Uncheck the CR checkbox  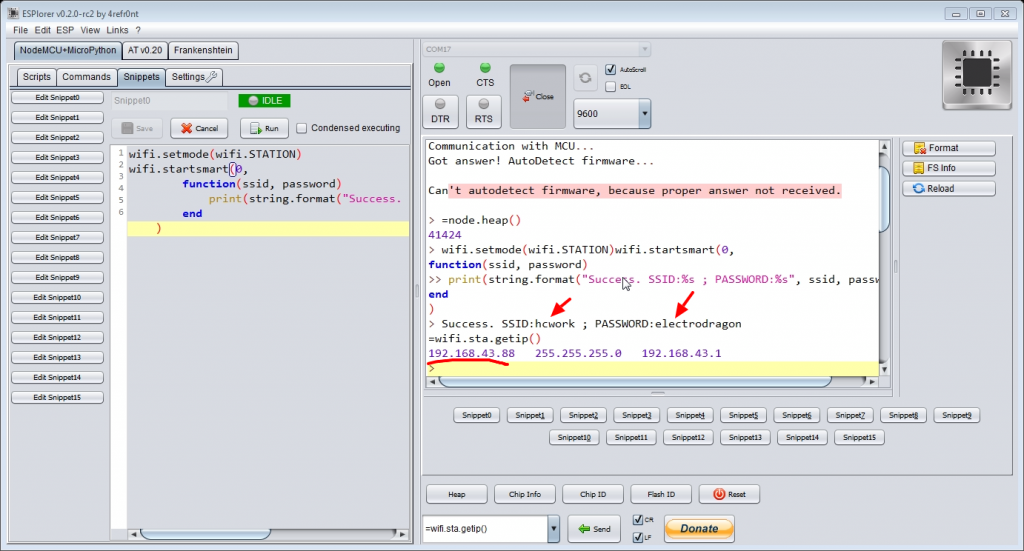click(638, 520)
